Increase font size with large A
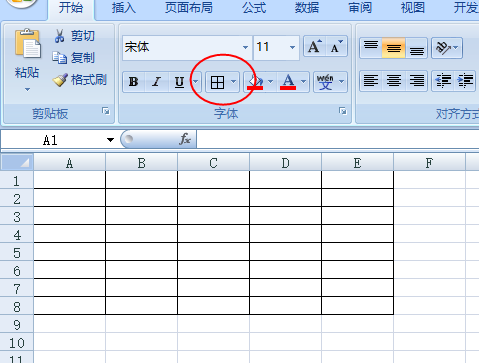 click(314, 47)
